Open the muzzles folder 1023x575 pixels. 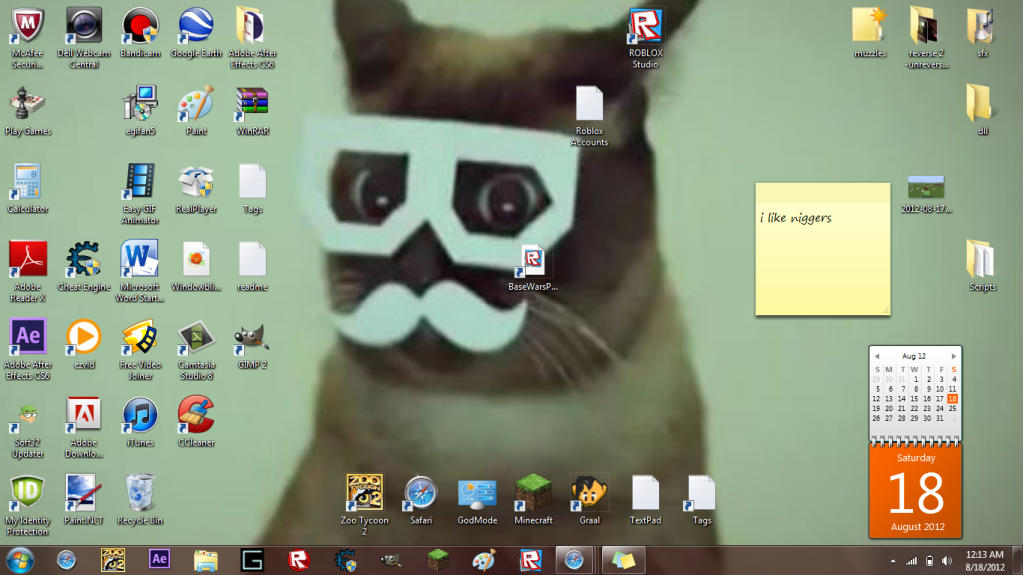pos(870,33)
